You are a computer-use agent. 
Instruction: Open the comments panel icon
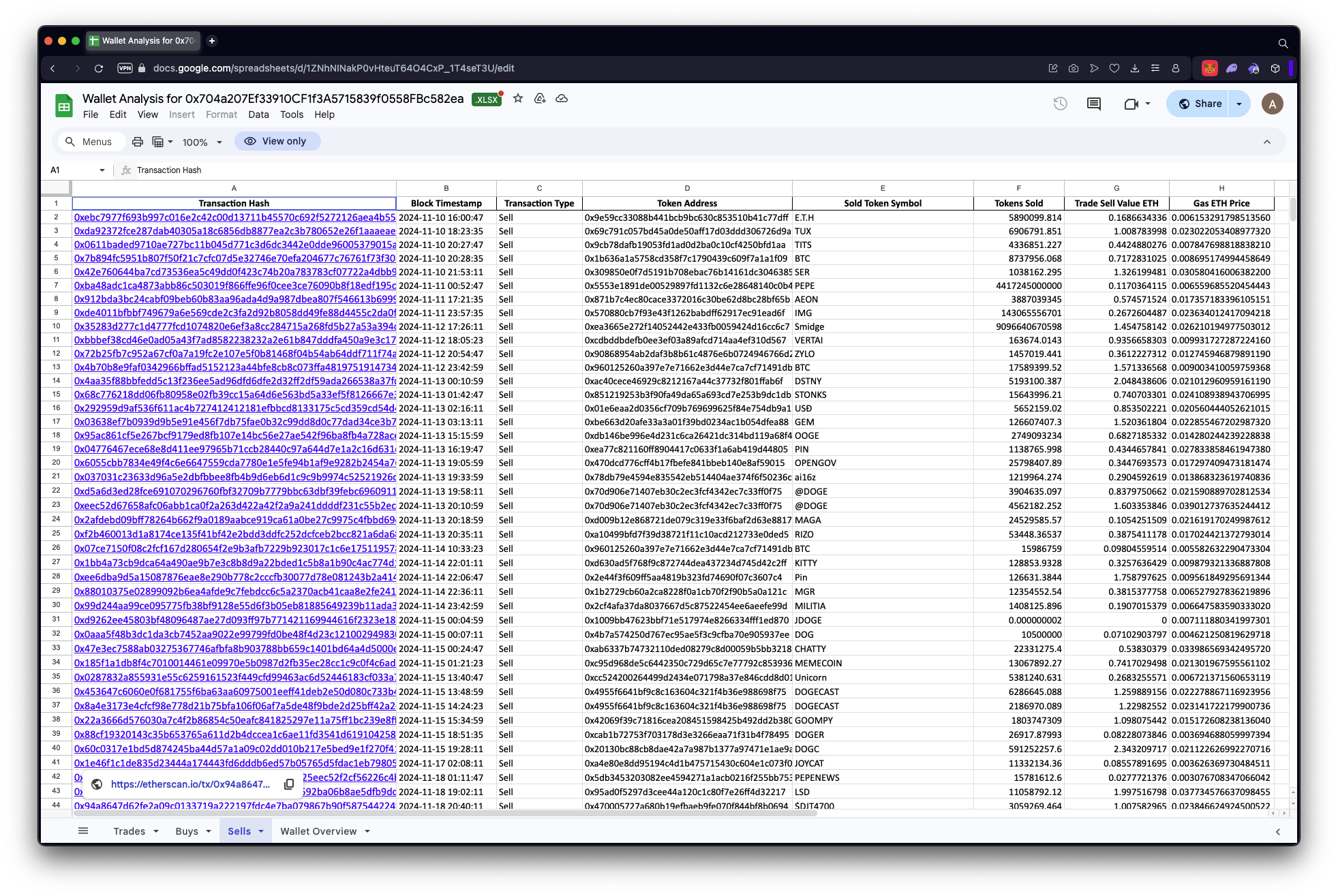[x=1094, y=104]
